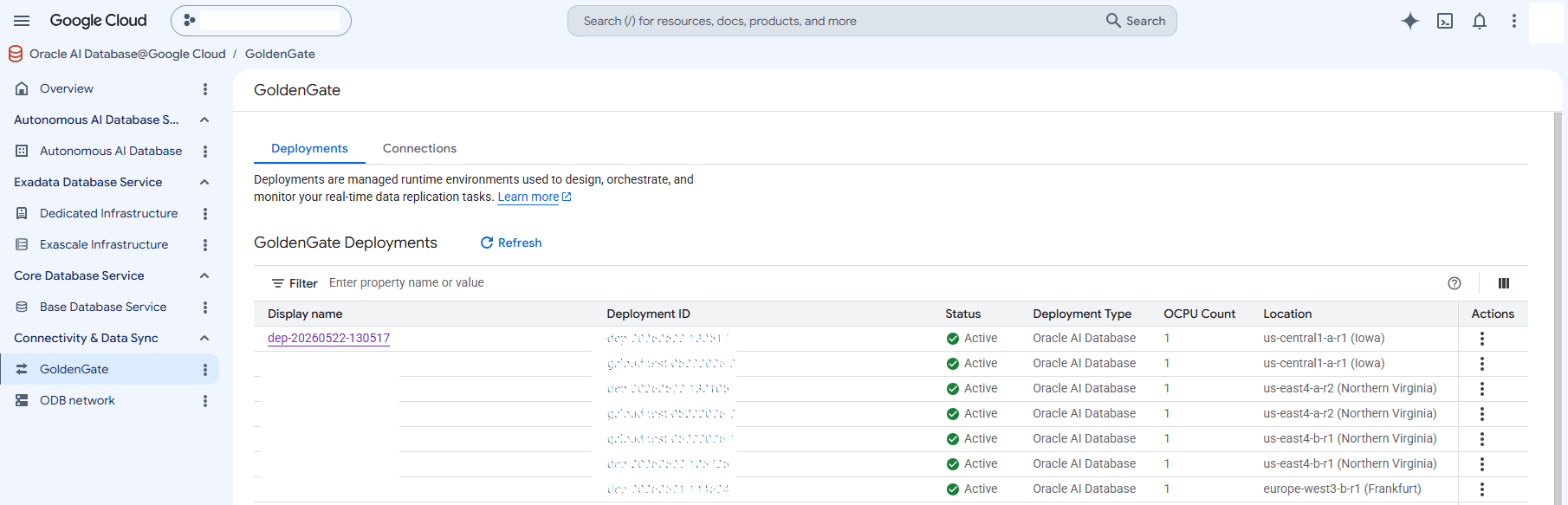
Task: Open actions menu for europe-west3-b-r1 row
Action: click(x=1482, y=489)
